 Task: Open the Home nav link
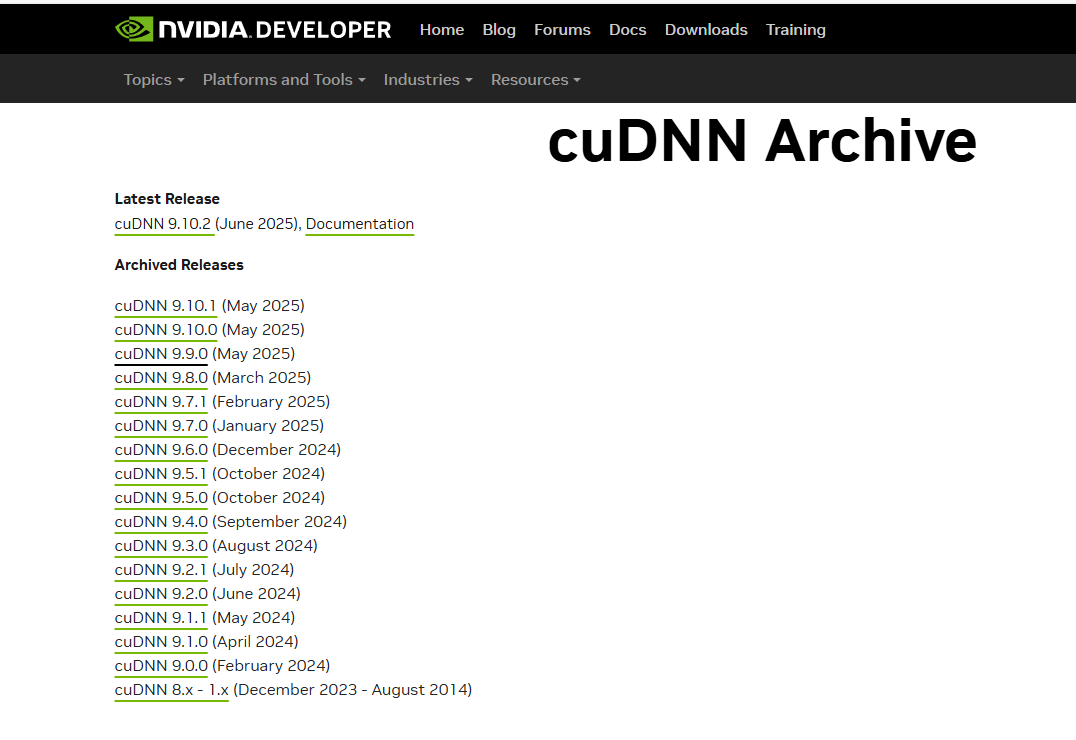[442, 30]
